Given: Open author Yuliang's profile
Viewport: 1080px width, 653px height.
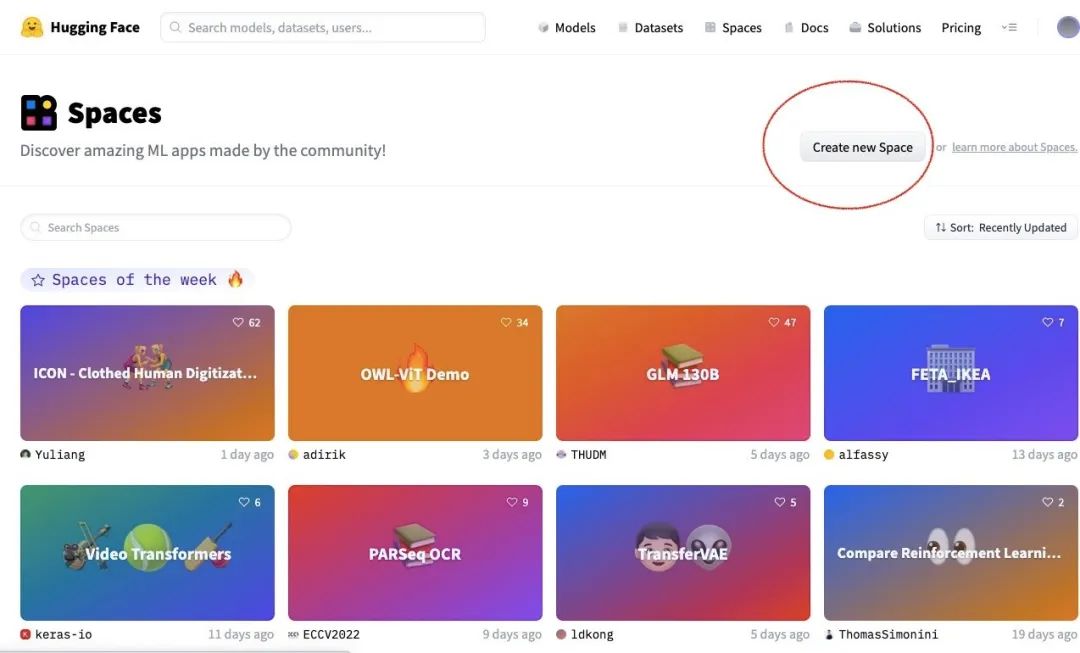Looking at the screenshot, I should (x=60, y=455).
